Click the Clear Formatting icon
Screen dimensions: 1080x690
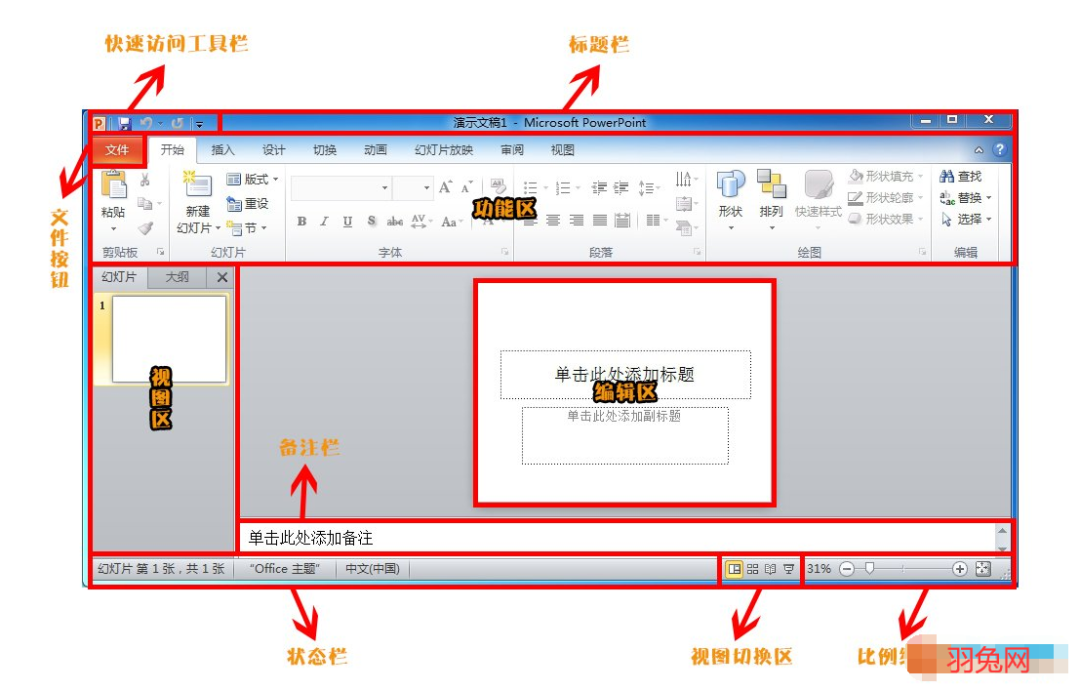[498, 186]
